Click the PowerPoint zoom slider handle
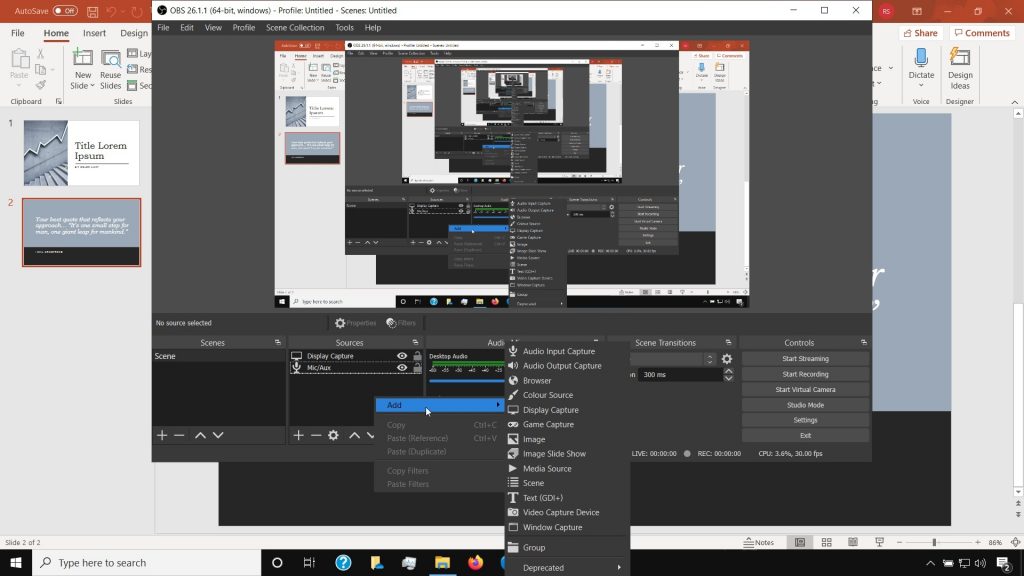 point(935,542)
